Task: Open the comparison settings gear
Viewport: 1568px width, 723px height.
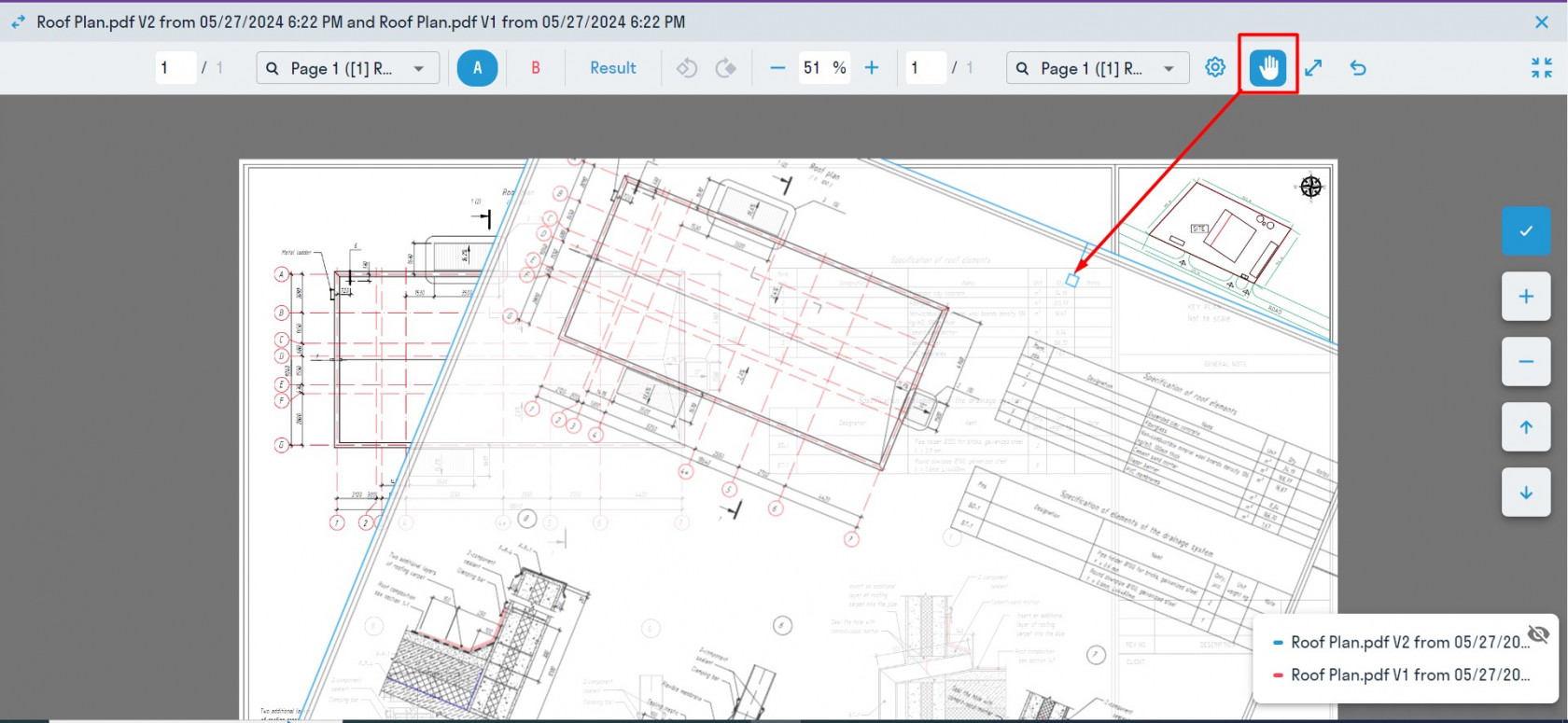Action: click(1215, 67)
